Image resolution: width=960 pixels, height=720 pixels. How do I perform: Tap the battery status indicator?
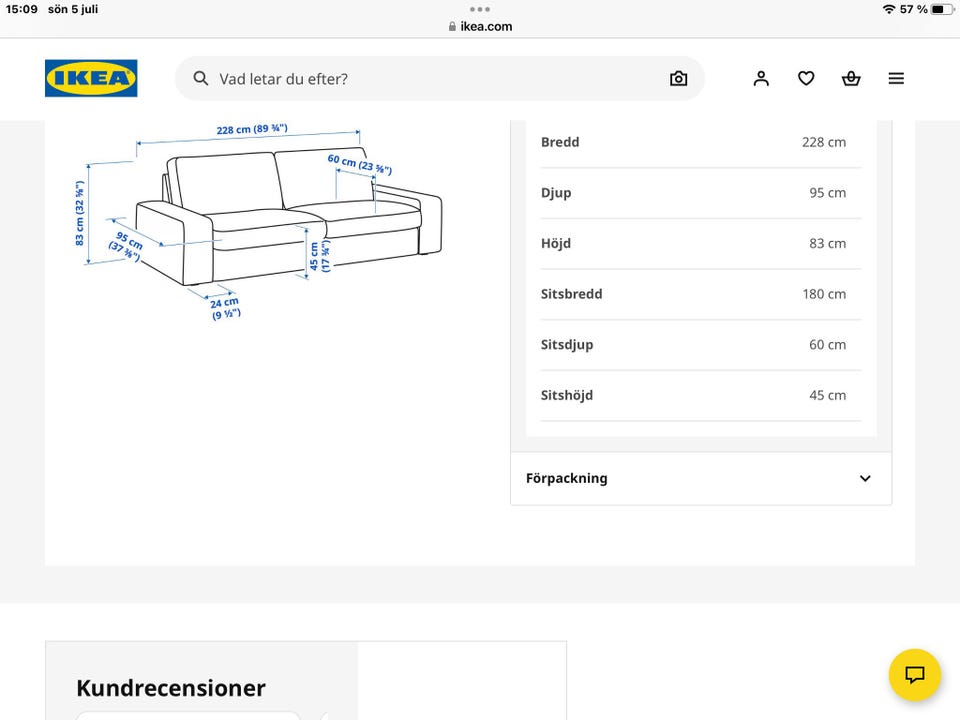(942, 9)
